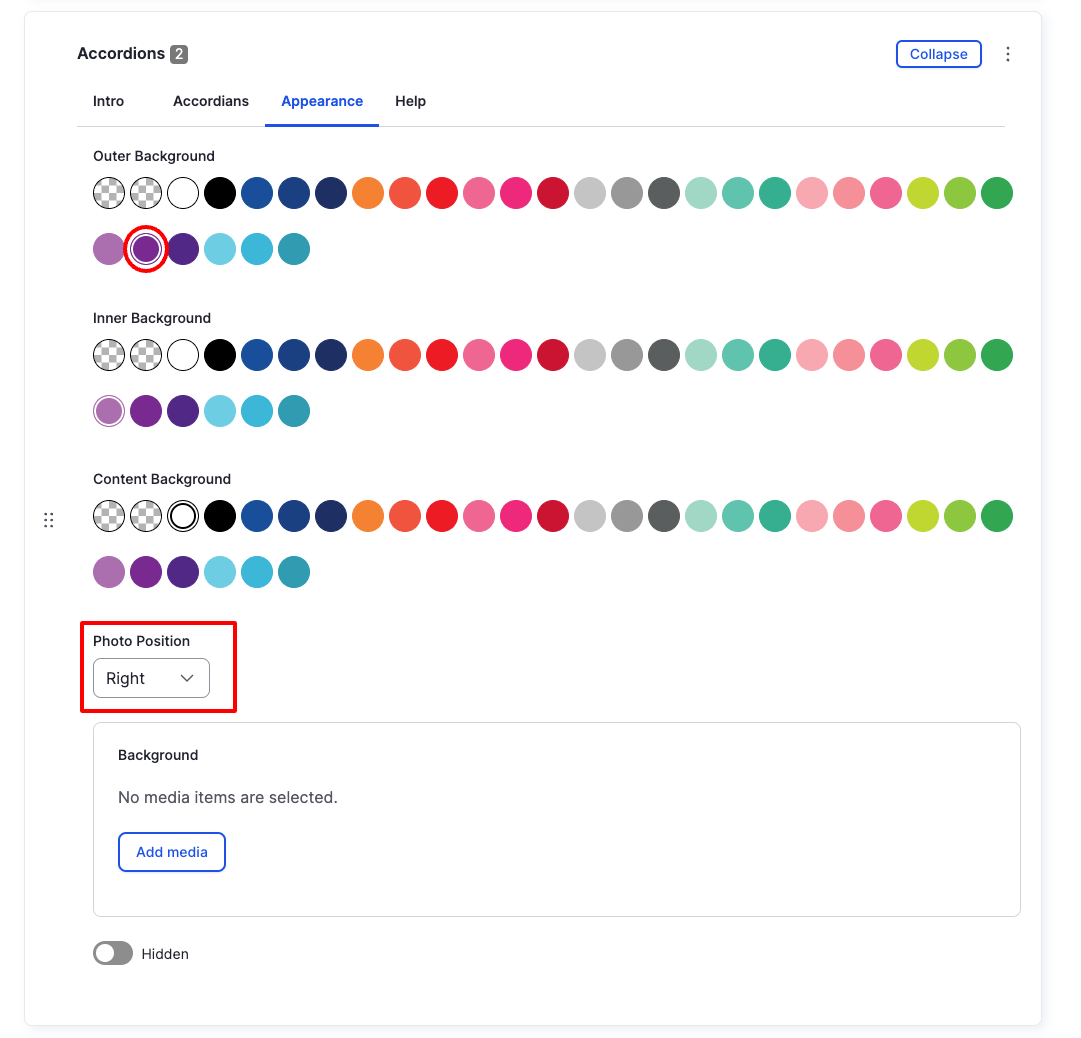Open the Accordians tab

point(211,101)
